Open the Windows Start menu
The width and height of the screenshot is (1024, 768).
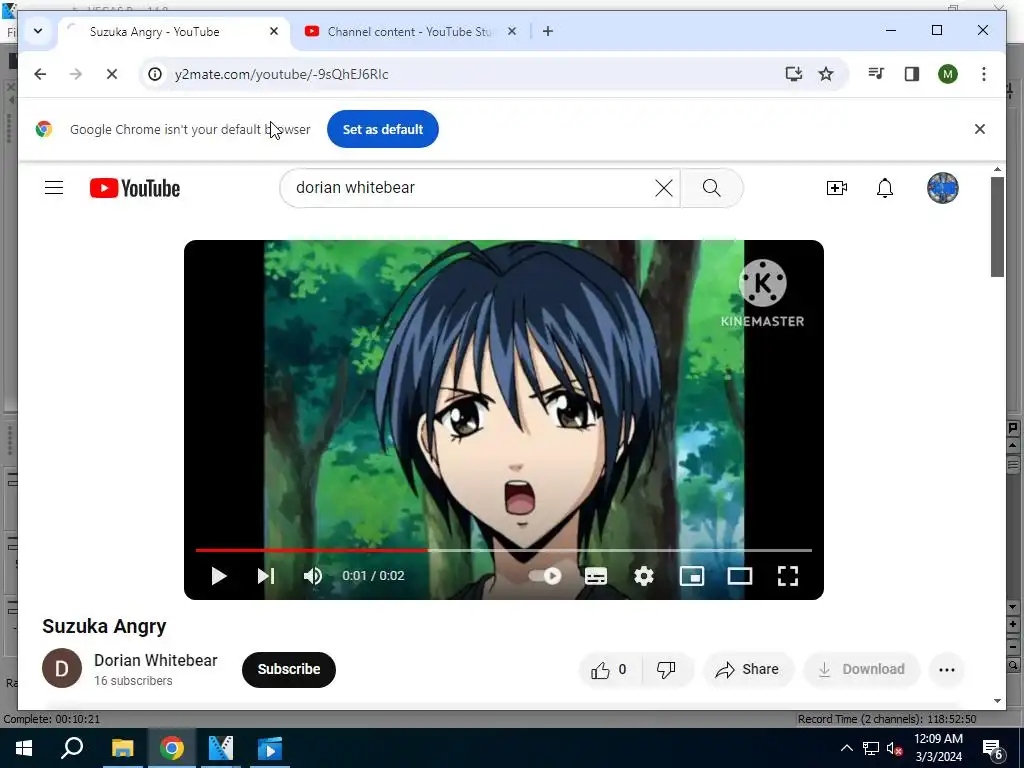[24, 748]
